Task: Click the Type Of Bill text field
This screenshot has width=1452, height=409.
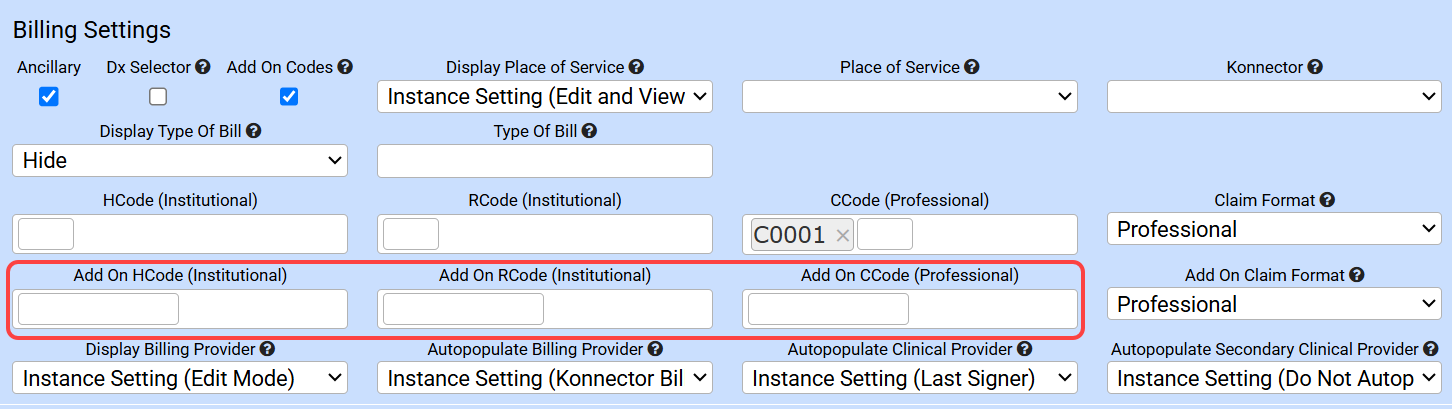Action: [x=545, y=160]
